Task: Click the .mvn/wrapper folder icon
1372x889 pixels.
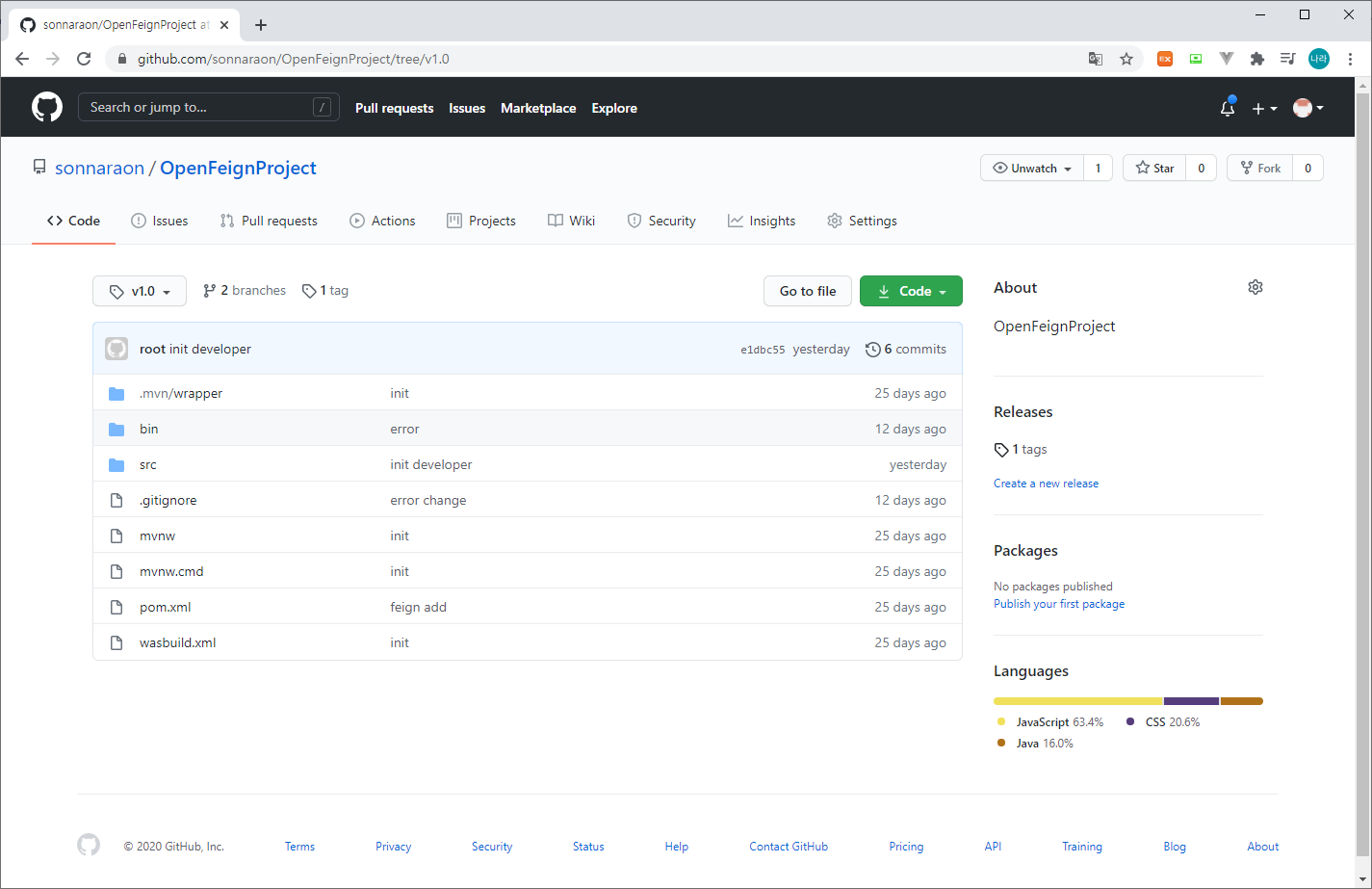Action: click(x=116, y=393)
